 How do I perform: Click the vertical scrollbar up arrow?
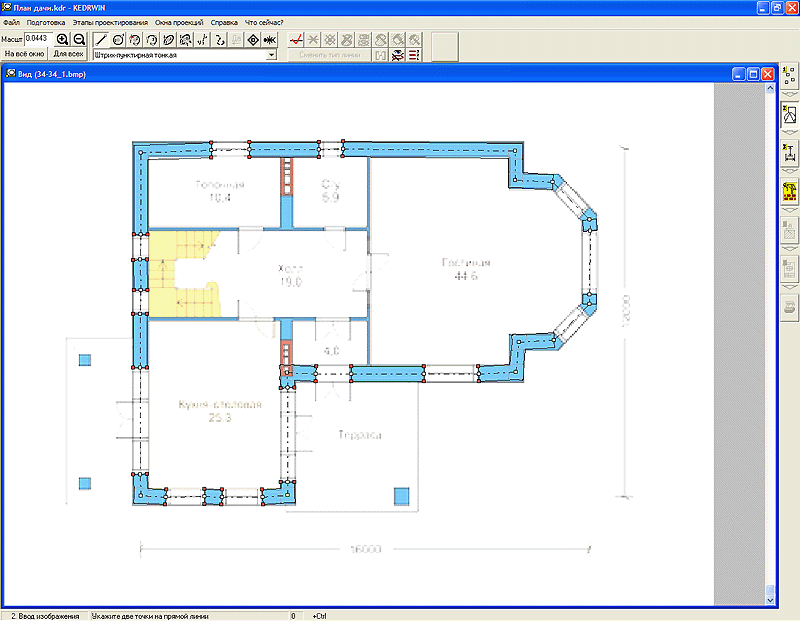coord(770,88)
